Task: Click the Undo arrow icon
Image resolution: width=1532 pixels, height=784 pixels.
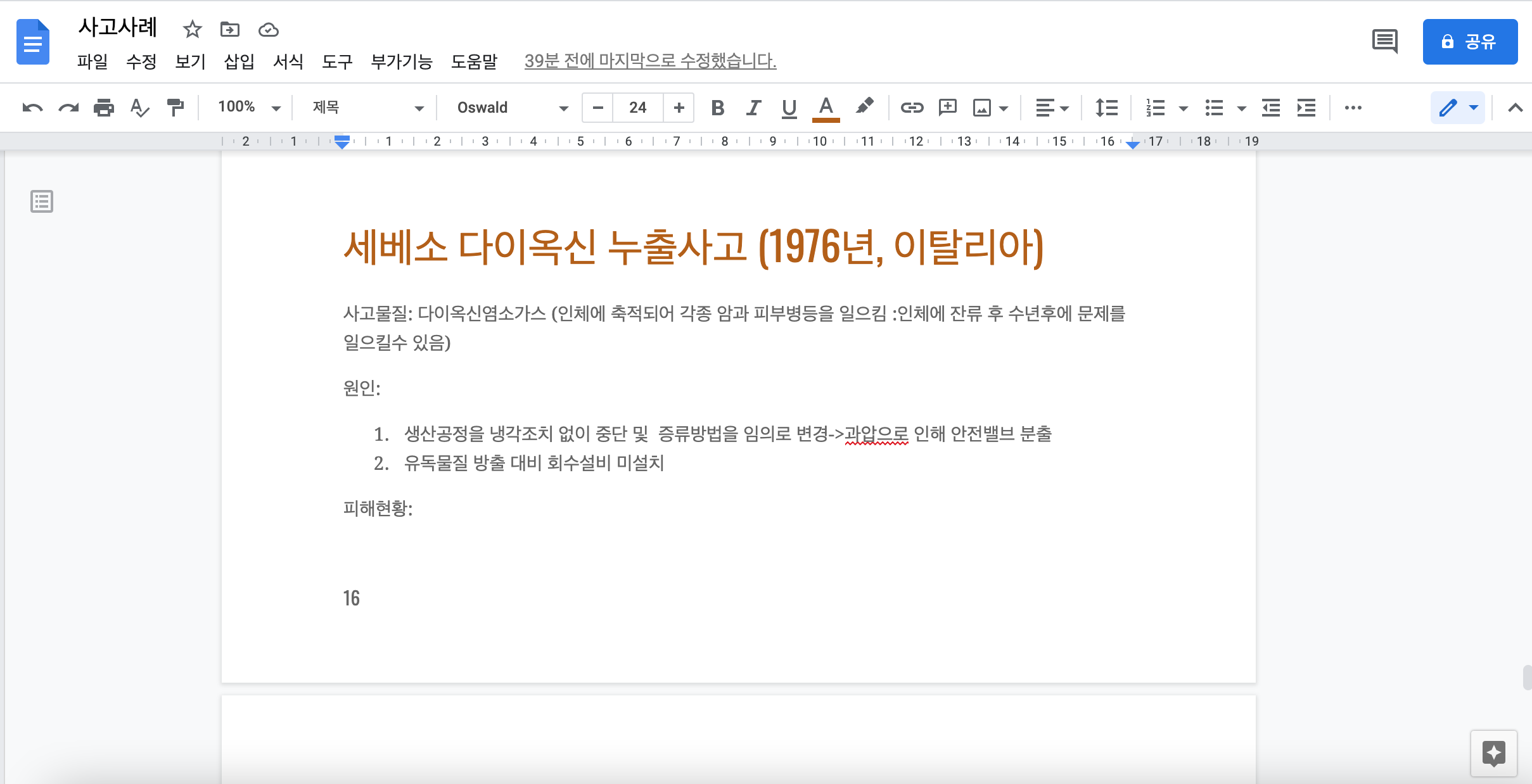Action: coord(32,108)
